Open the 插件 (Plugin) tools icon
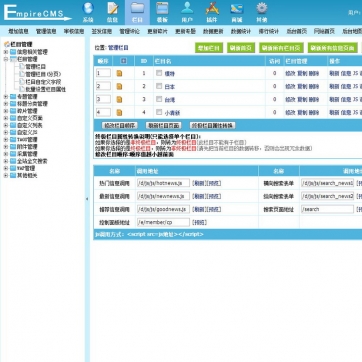The height and width of the screenshot is (362, 362). [212, 9]
